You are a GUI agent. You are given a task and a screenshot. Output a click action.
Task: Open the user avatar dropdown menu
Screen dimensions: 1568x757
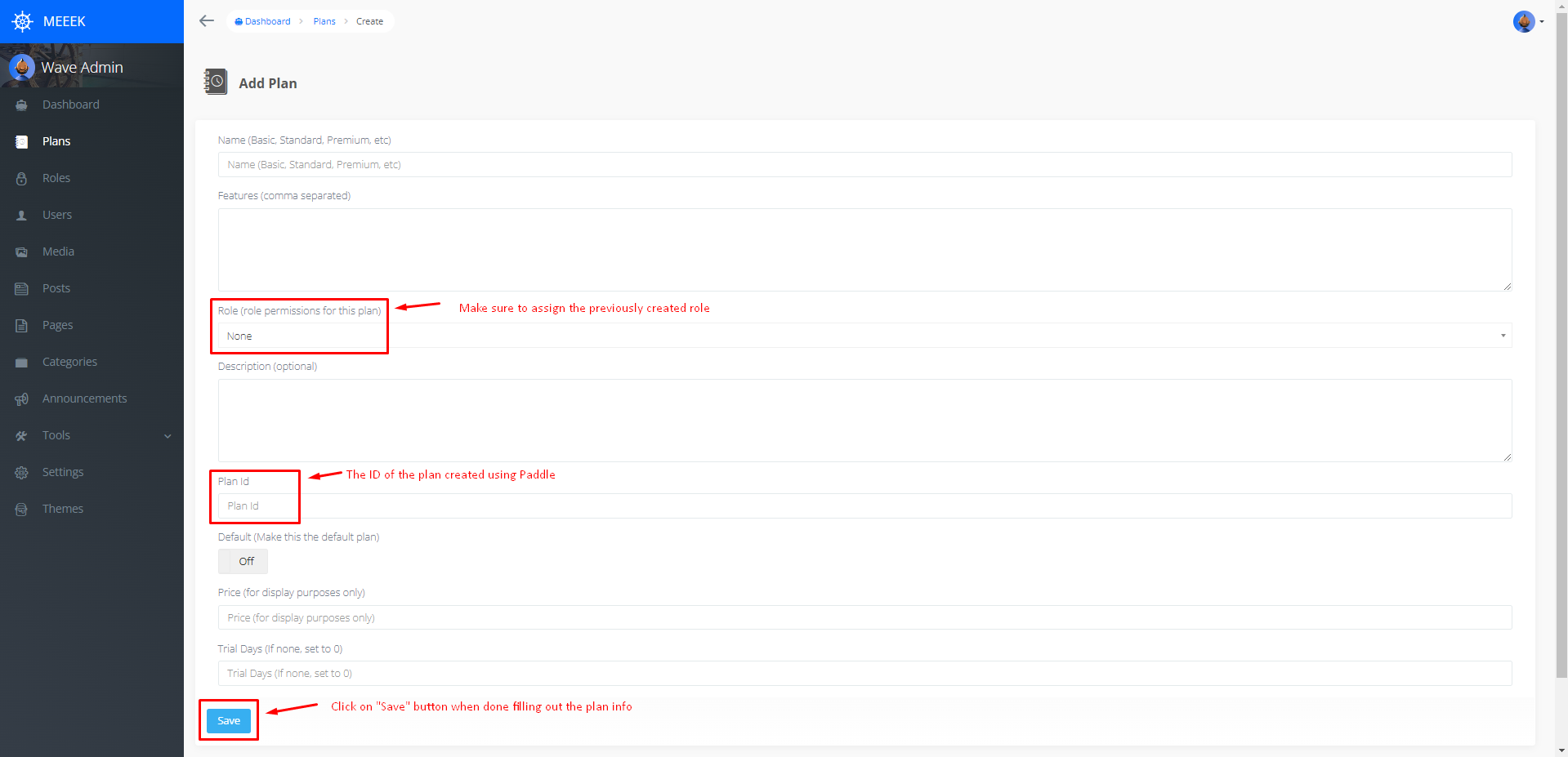tap(1524, 22)
